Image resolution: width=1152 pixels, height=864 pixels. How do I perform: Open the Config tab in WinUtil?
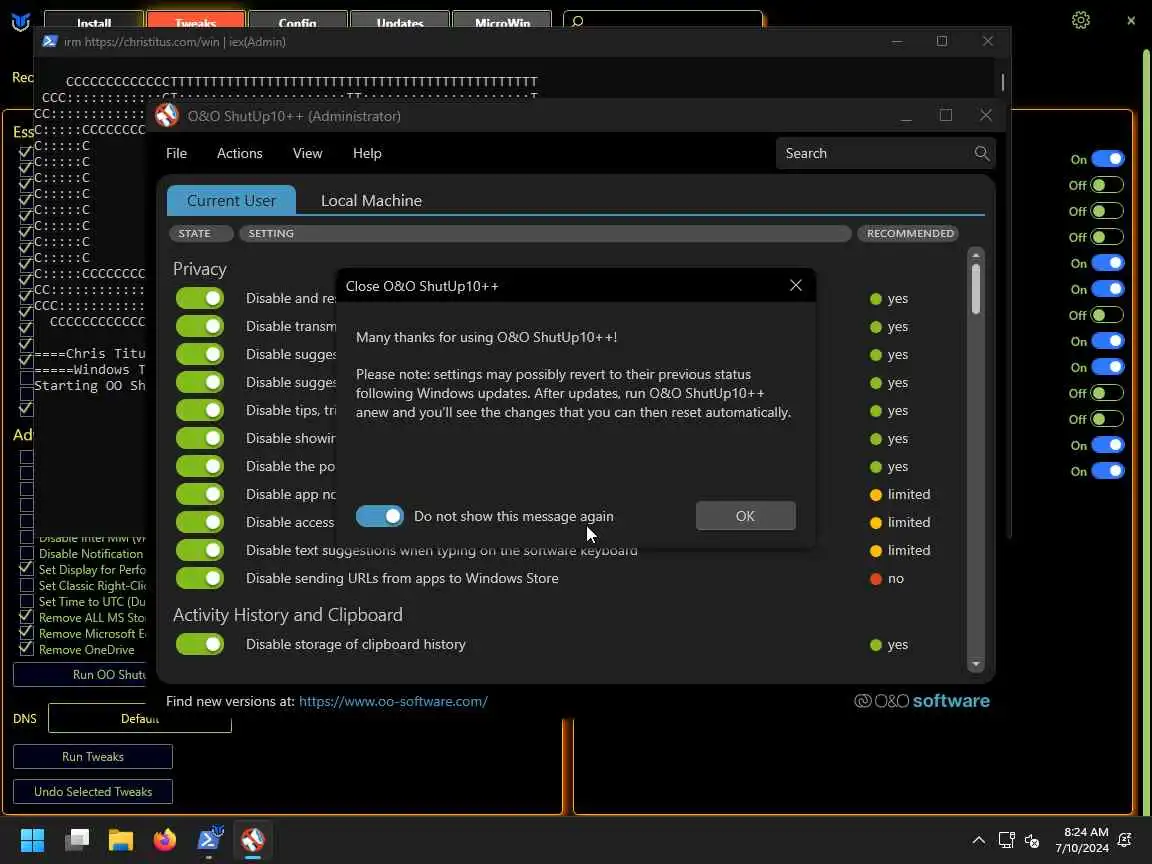point(298,21)
